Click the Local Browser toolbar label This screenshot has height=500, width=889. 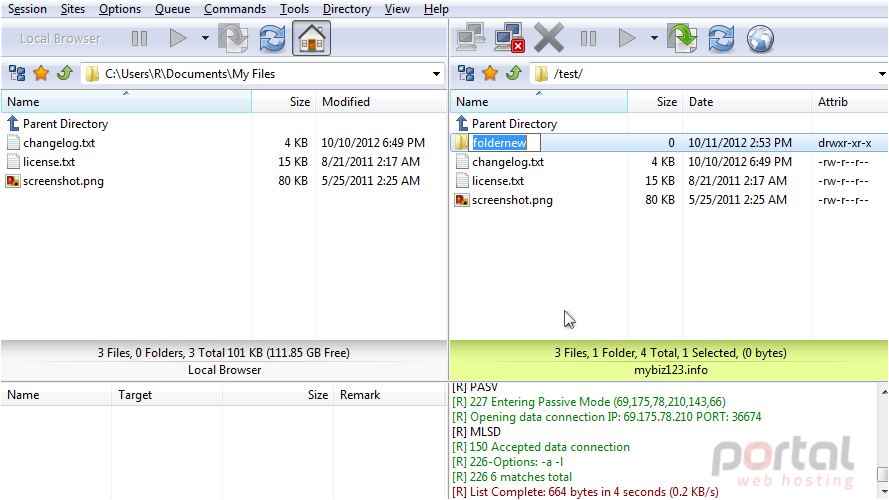(x=61, y=39)
